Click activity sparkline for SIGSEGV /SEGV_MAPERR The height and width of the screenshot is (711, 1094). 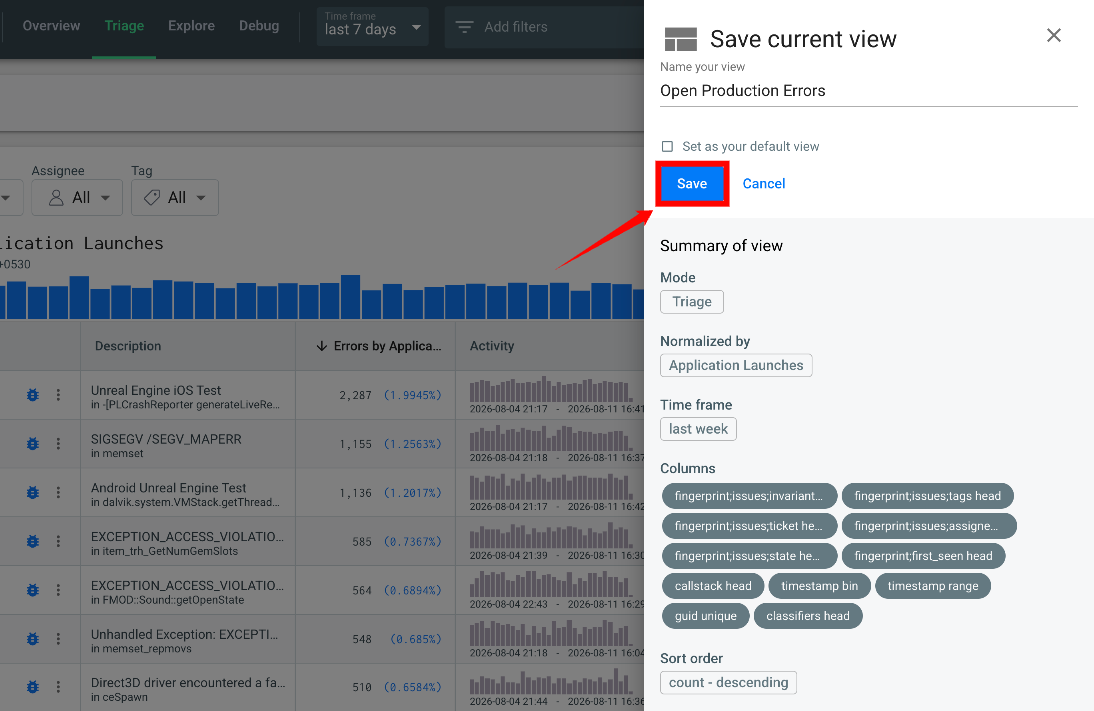pyautogui.click(x=551, y=439)
